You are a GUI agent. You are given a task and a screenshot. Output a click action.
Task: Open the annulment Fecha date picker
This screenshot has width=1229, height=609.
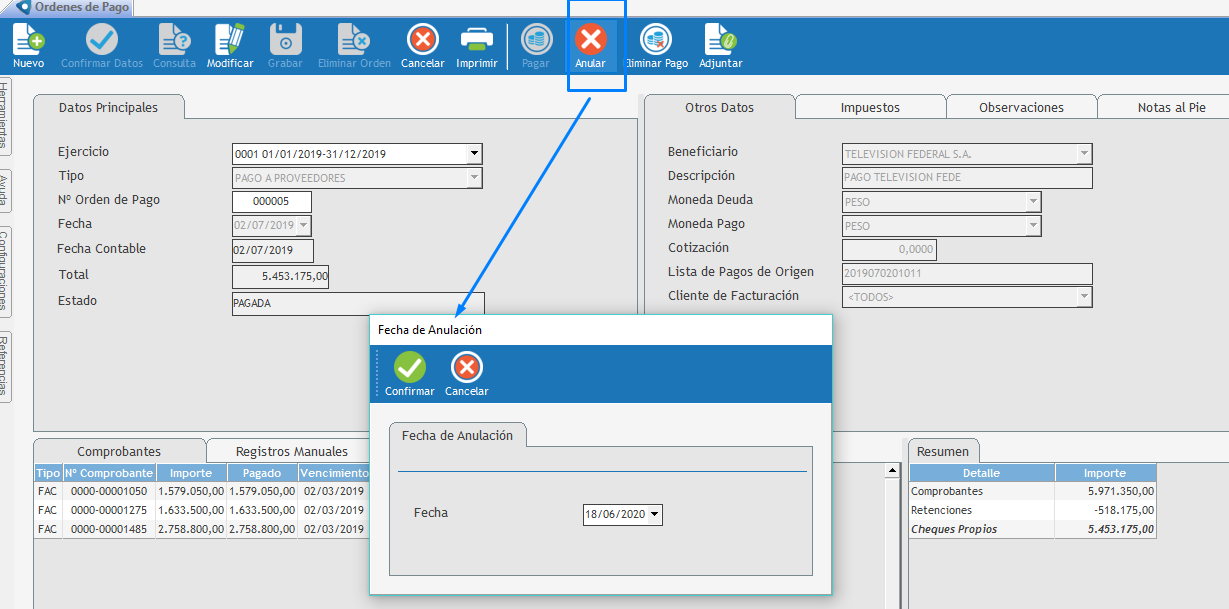(654, 514)
